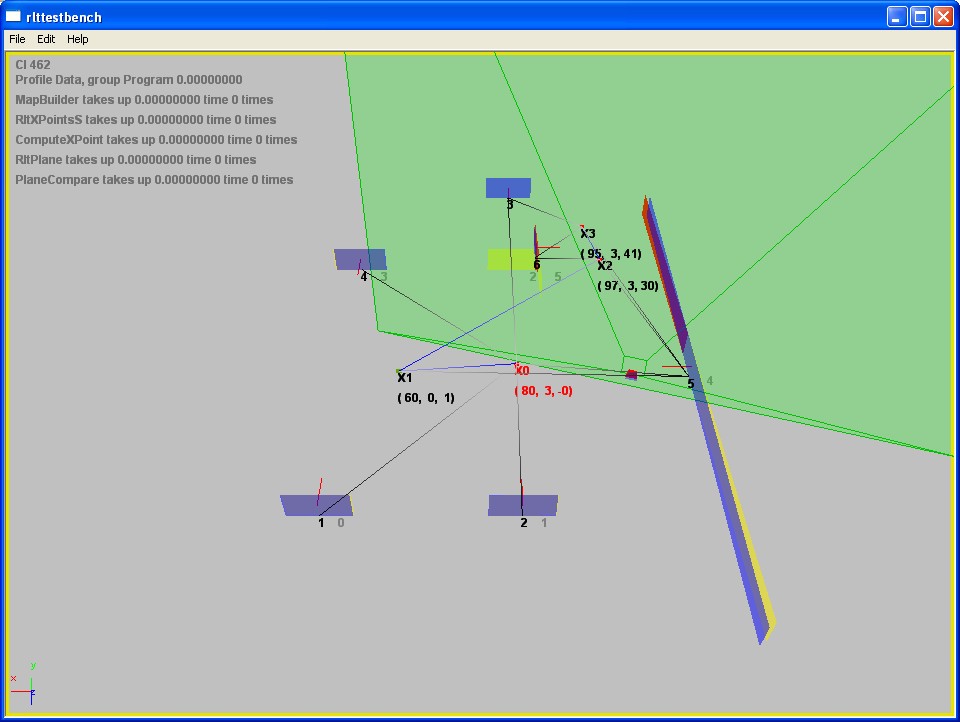
Task: Click the X3 point label
Action: tap(588, 234)
